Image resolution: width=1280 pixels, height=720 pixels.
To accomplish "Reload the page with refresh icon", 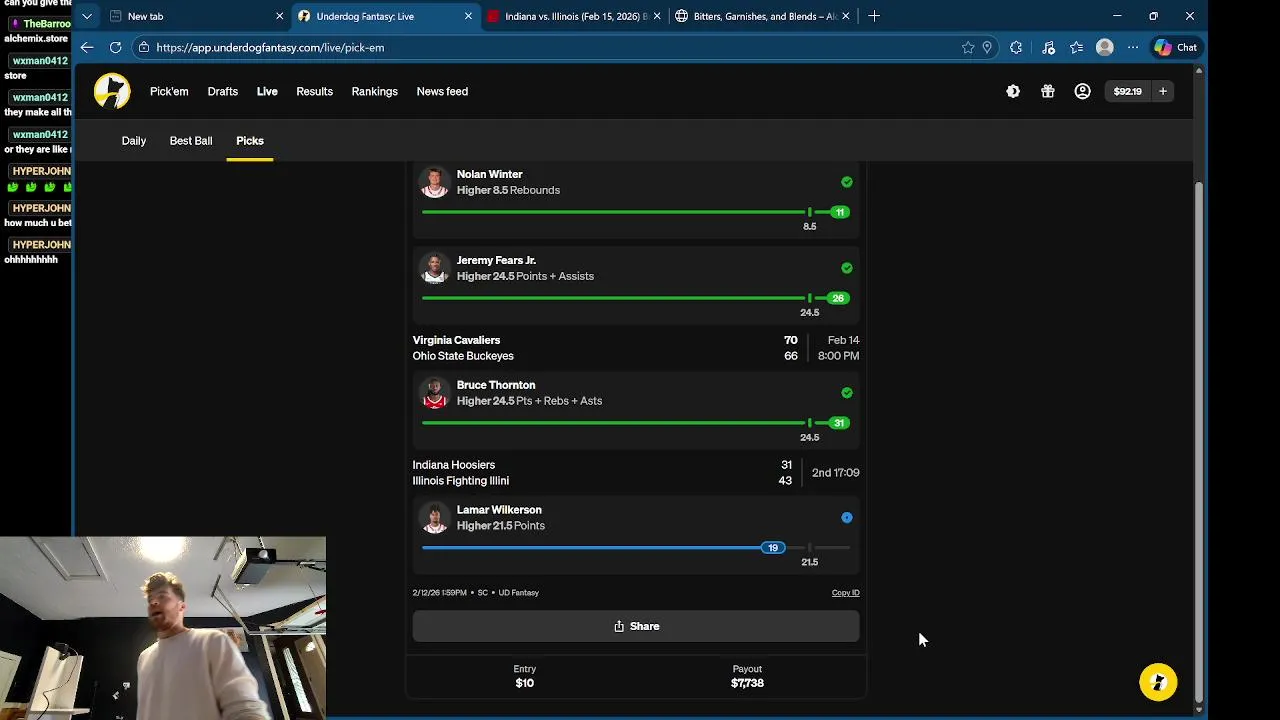I will (x=116, y=47).
